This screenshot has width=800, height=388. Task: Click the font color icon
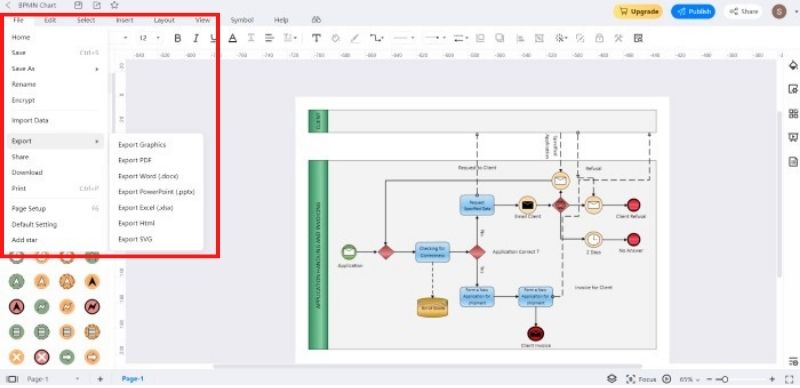(233, 38)
